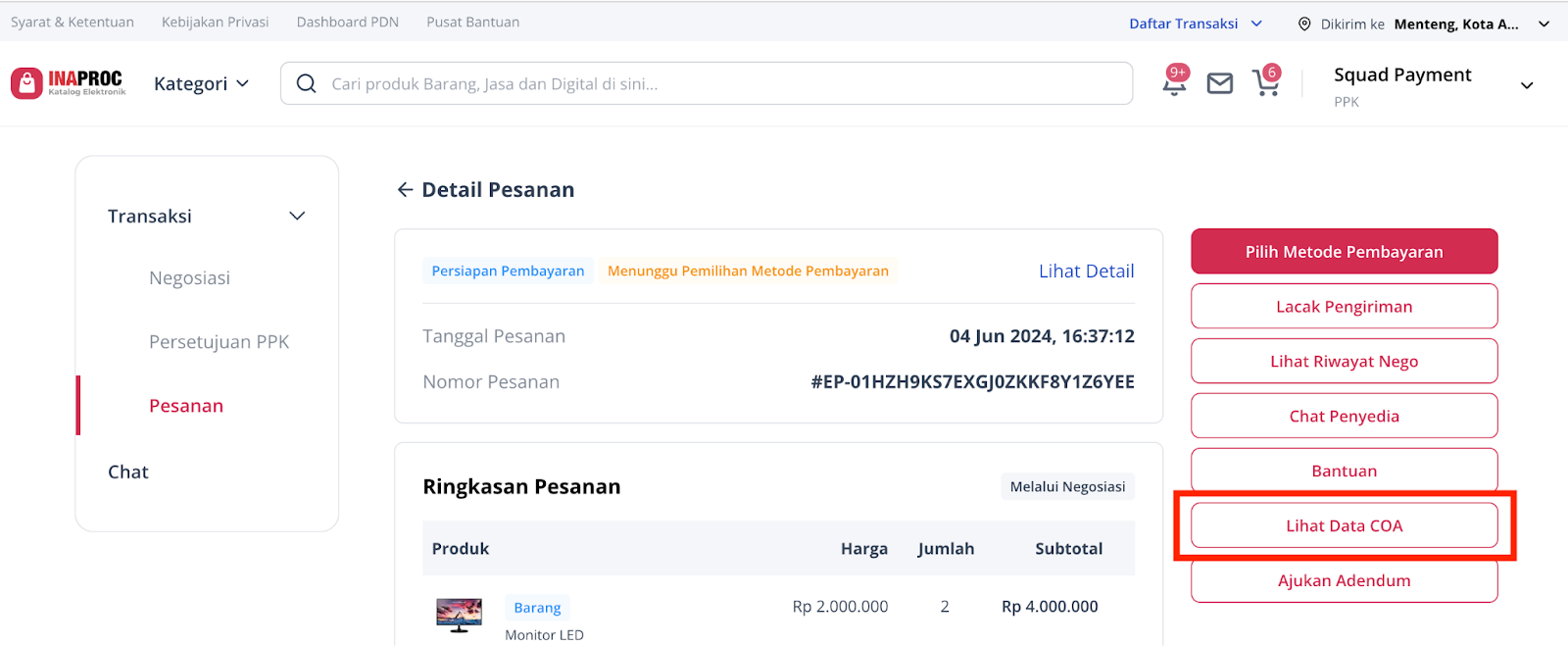Click the location pin next to Dikirim ke
The width and height of the screenshot is (1568, 646).
click(x=1303, y=23)
